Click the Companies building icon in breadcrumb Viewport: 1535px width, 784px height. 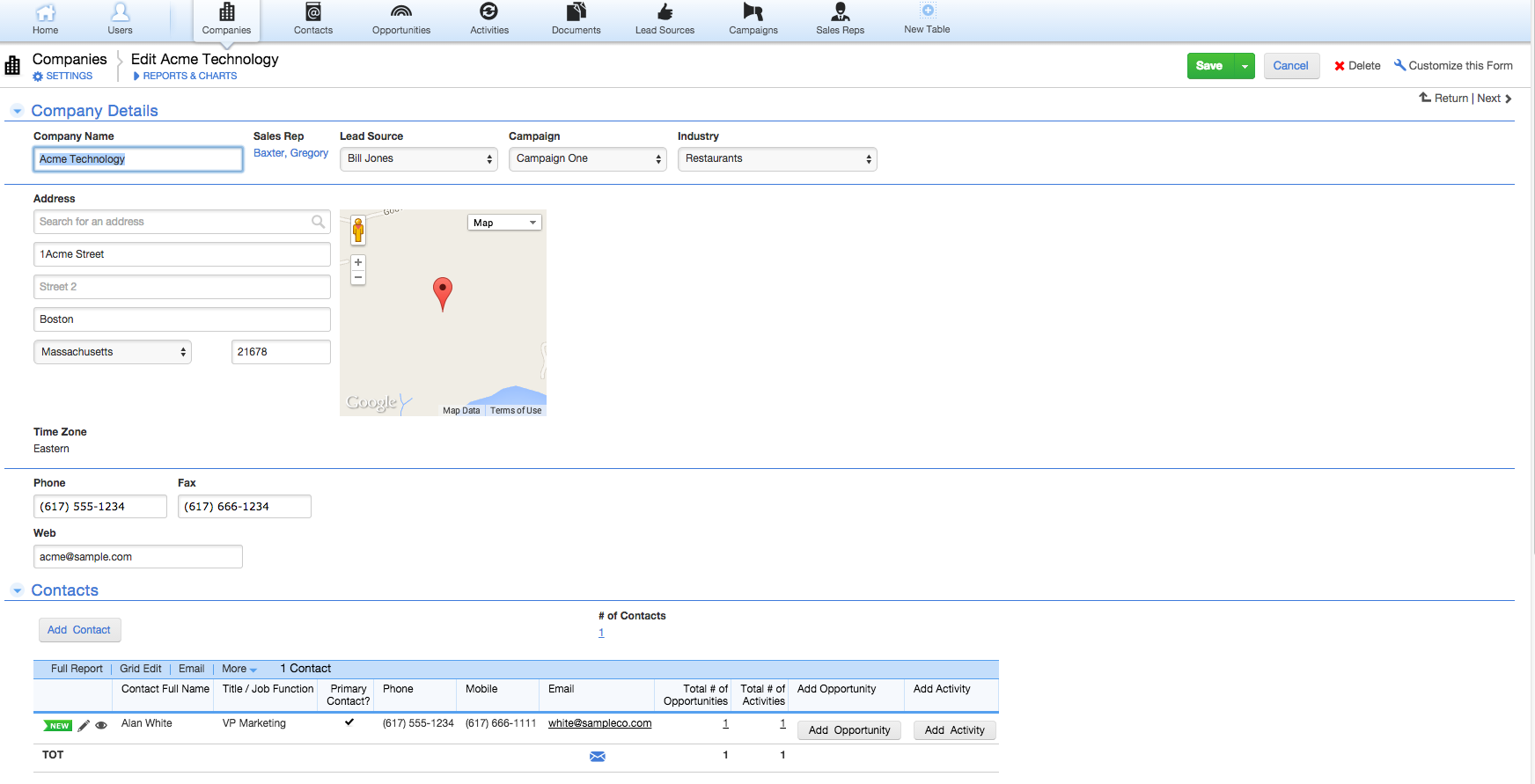[12, 66]
